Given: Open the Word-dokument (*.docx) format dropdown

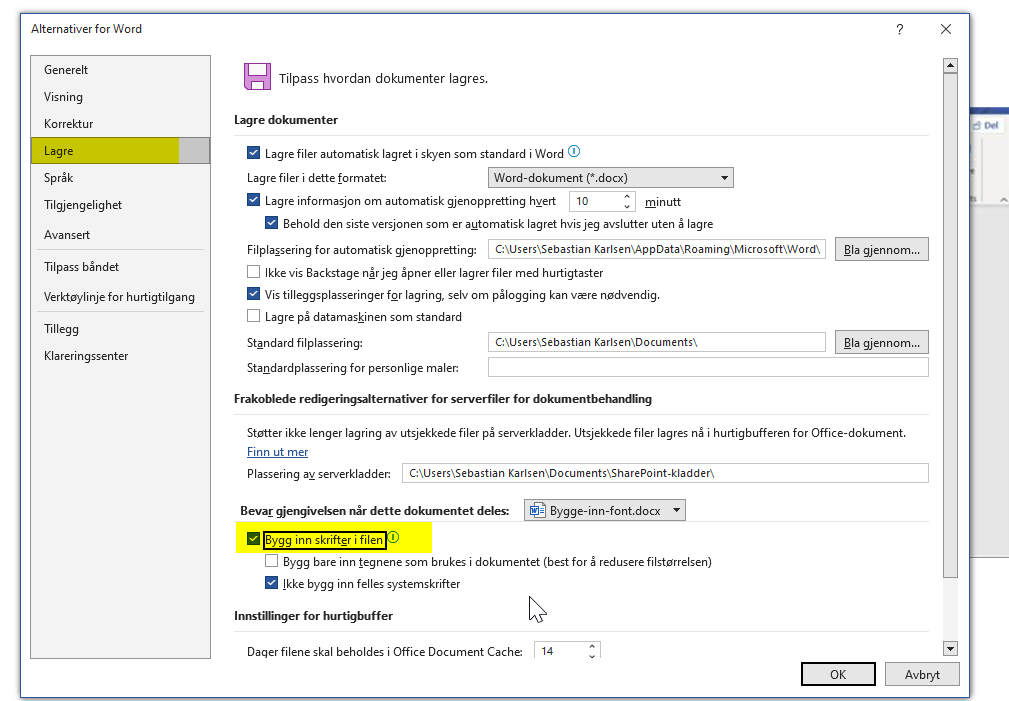Looking at the screenshot, I should click(611, 178).
